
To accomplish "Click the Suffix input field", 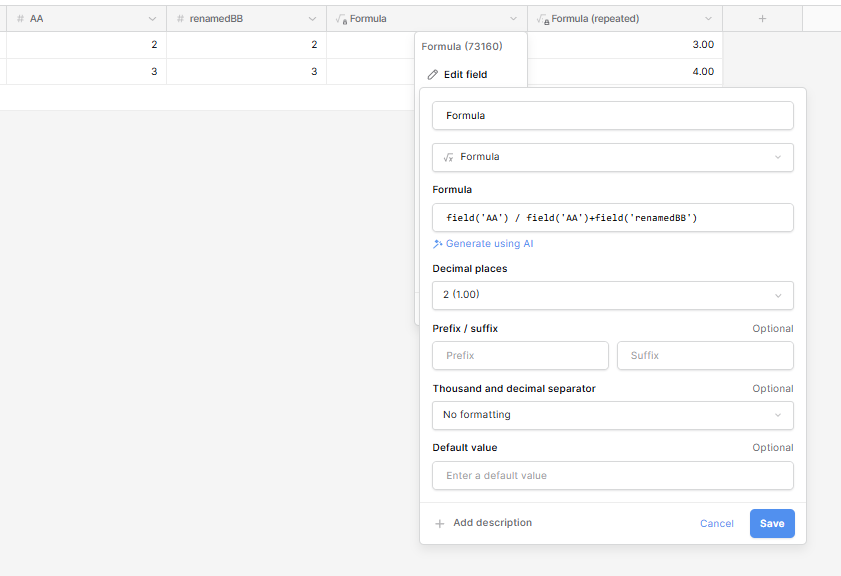I will (x=705, y=356).
